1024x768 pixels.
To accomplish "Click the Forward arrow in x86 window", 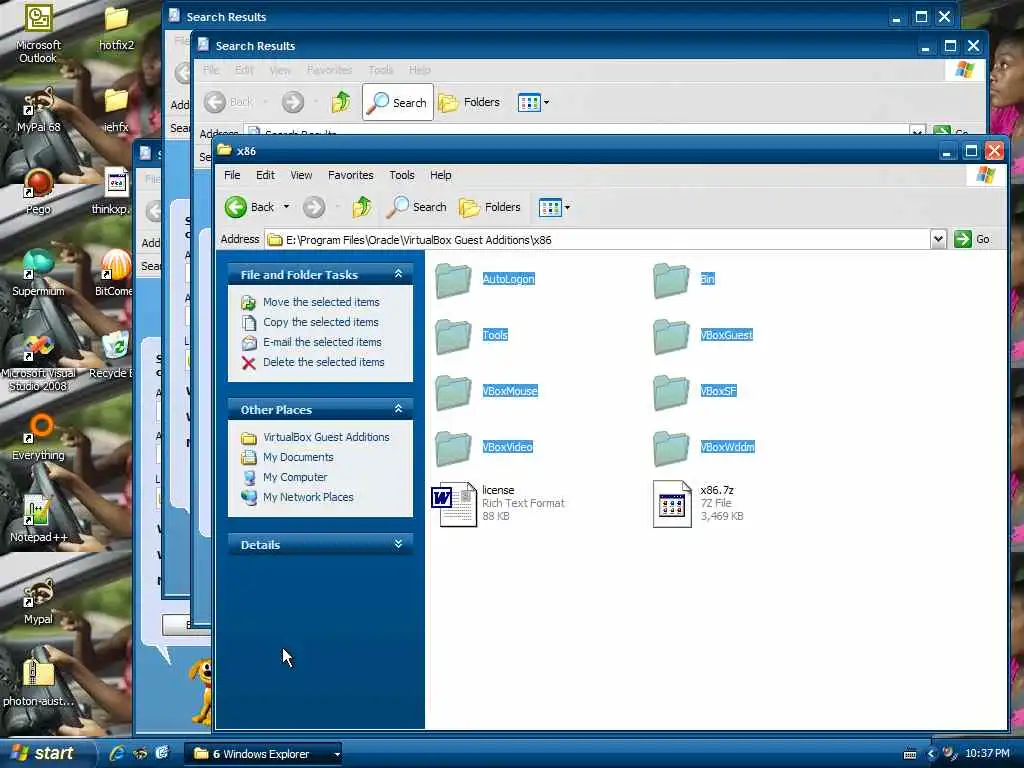I will click(313, 207).
